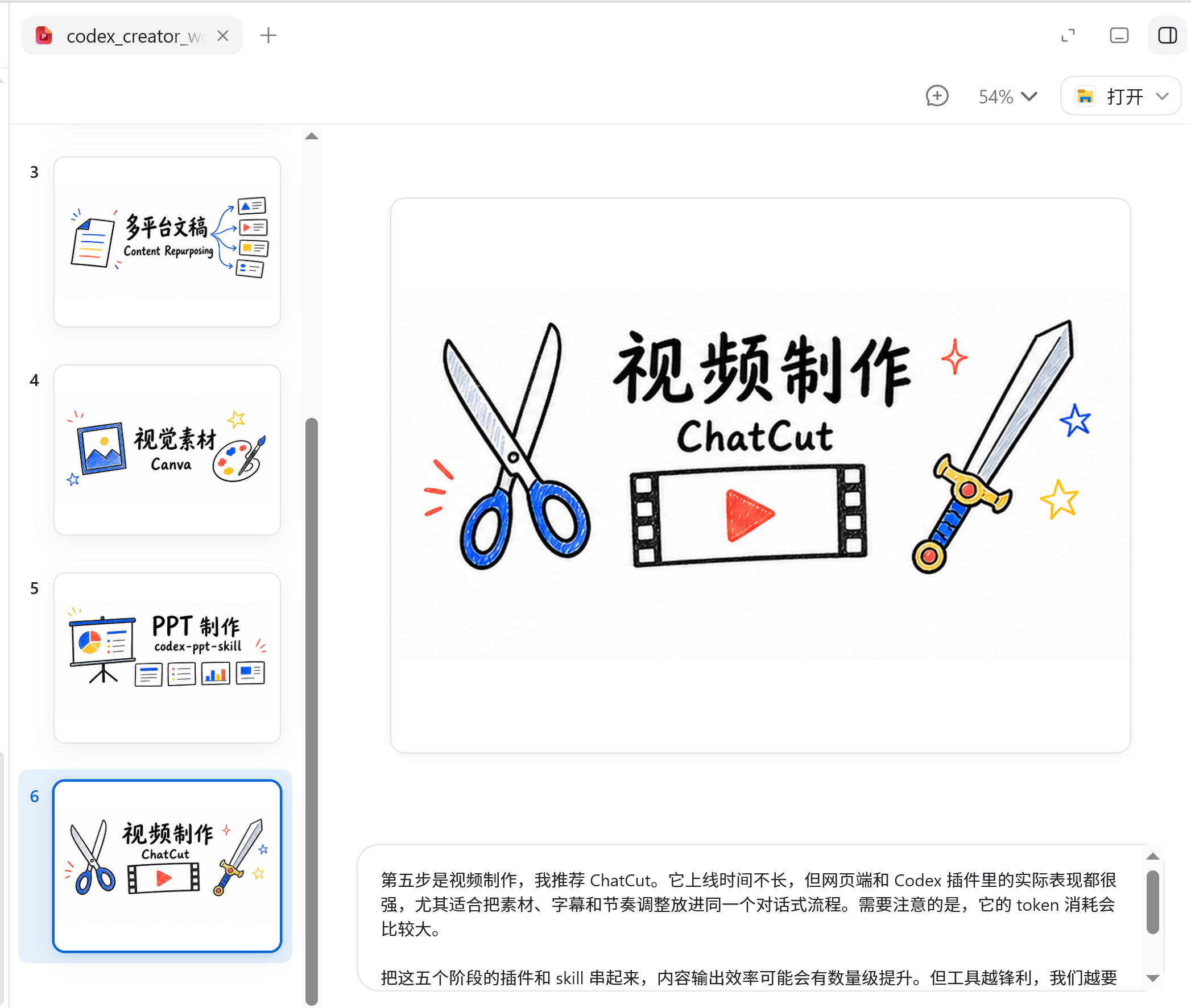The width and height of the screenshot is (1191, 1008).
Task: Open a new tab with the plus icon
Action: pos(268,35)
